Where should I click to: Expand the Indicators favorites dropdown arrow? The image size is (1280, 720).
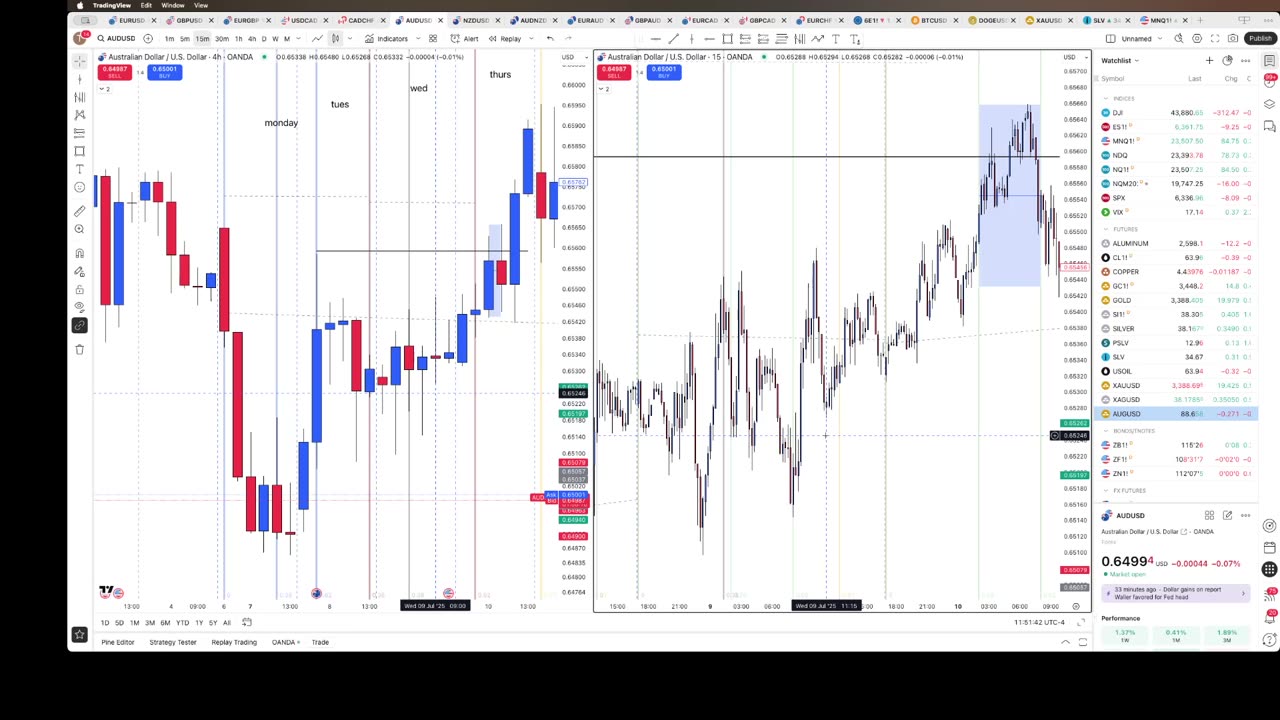(417, 39)
